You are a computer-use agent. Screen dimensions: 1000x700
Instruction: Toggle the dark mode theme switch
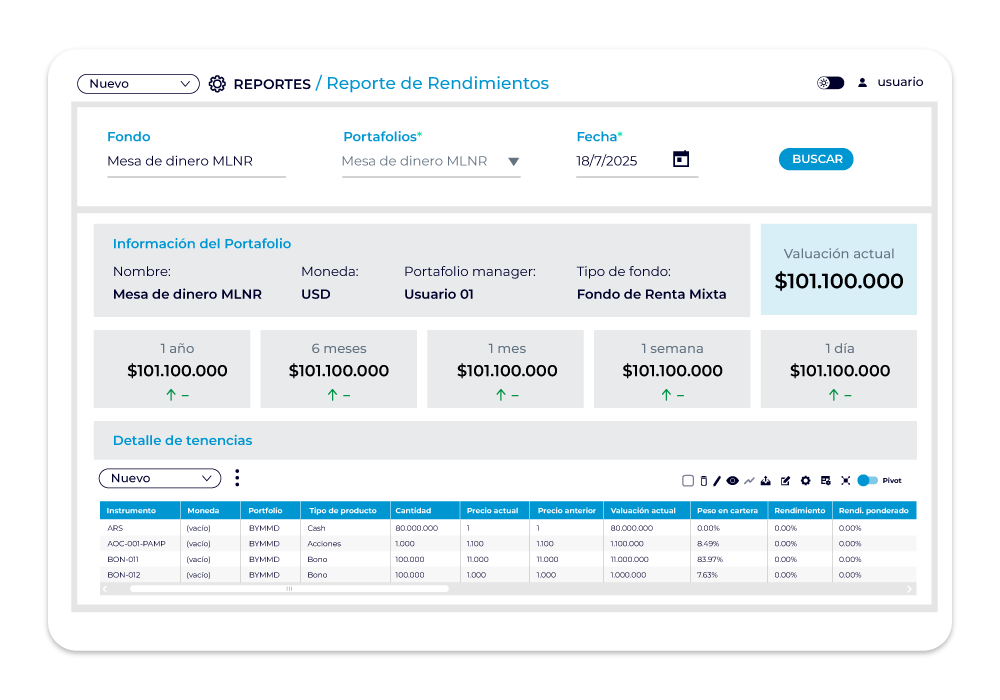[x=830, y=83]
